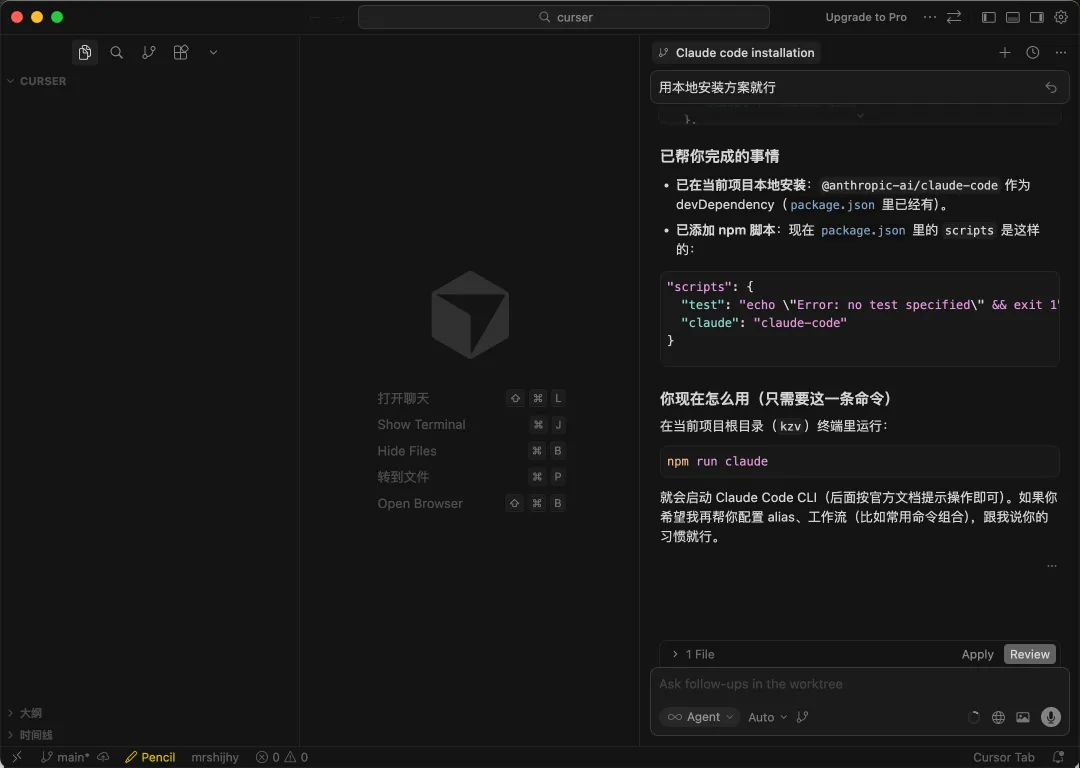Open the Source Control branch icon
1080x768 pixels.
[x=149, y=52]
